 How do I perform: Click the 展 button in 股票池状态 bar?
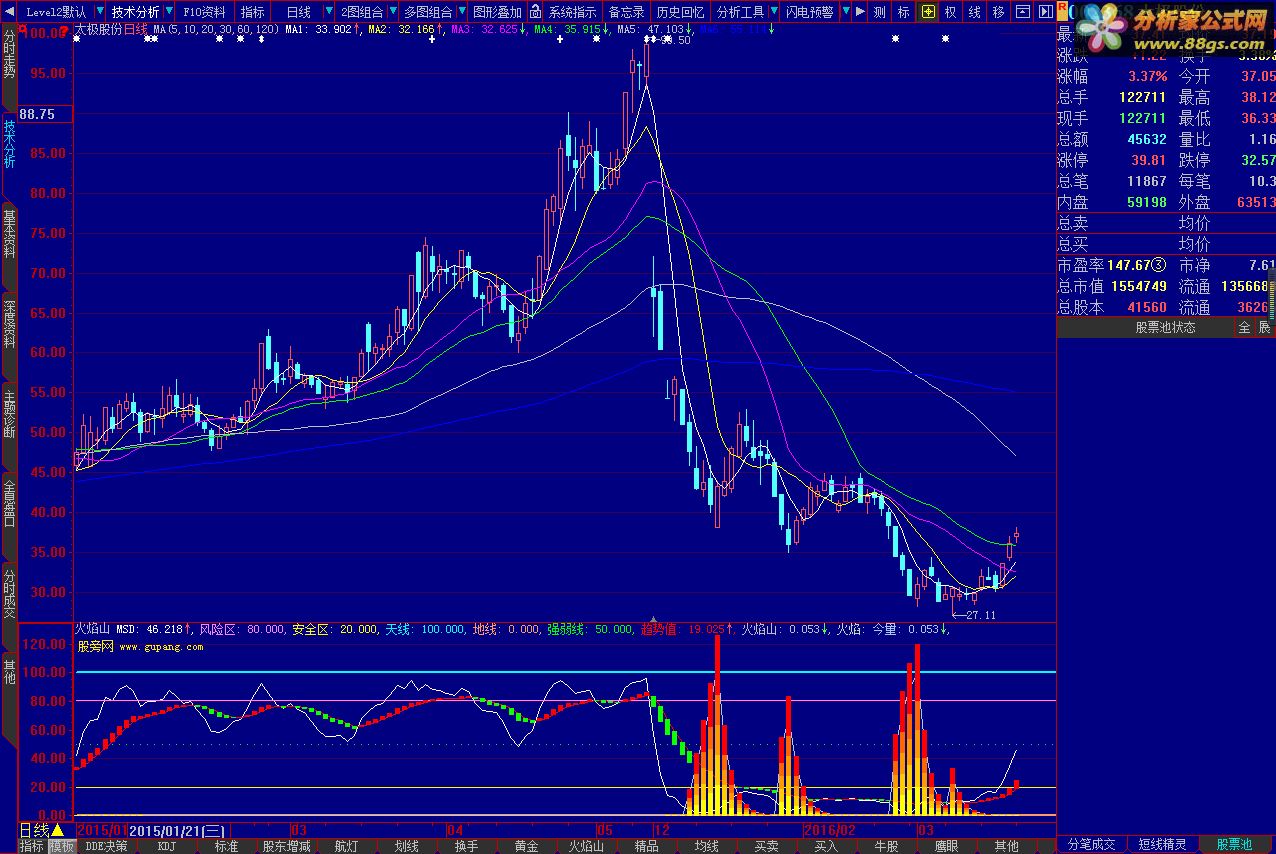tap(1264, 327)
